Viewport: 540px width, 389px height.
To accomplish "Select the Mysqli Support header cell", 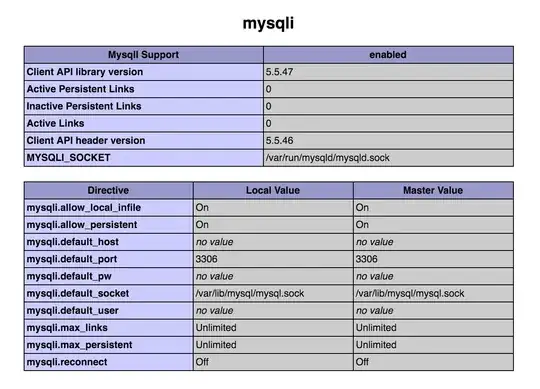I will [144, 55].
